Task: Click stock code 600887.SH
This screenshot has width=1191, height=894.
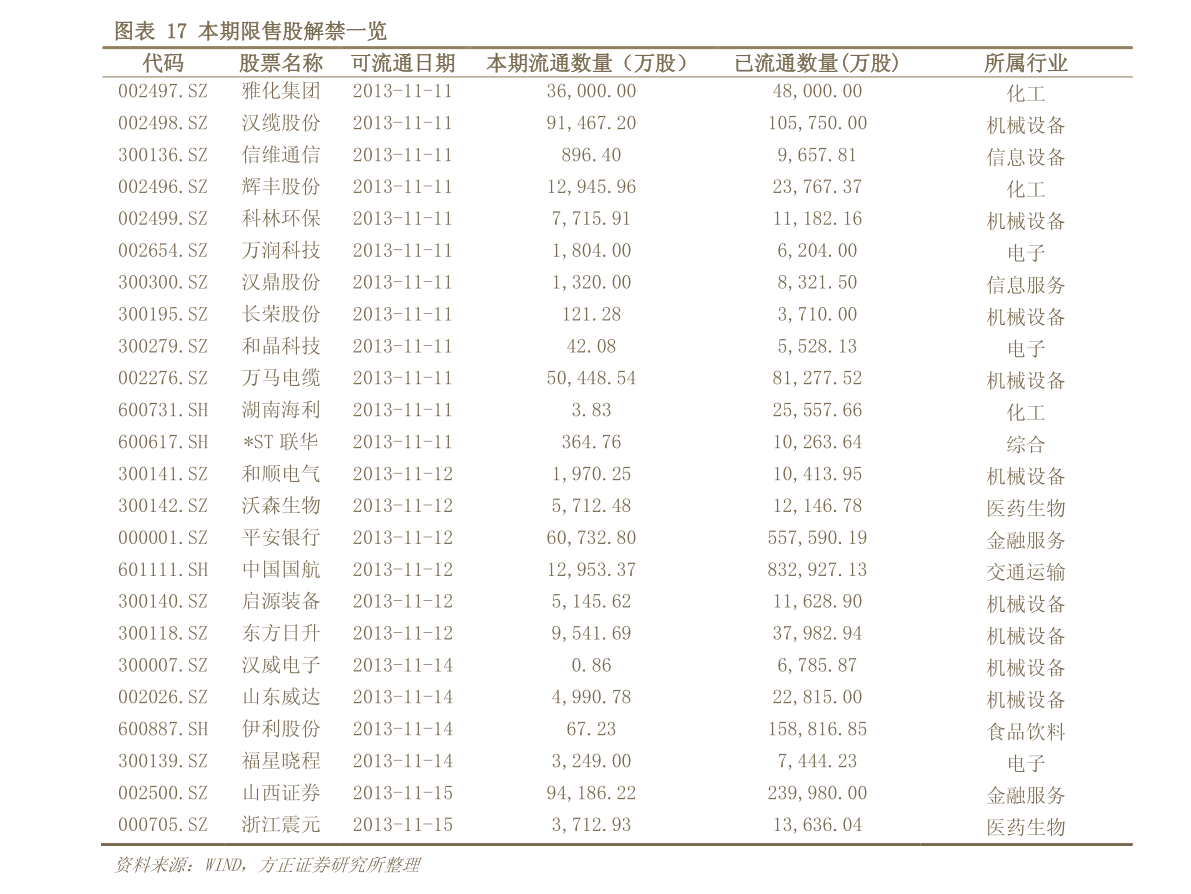Action: click(x=163, y=729)
